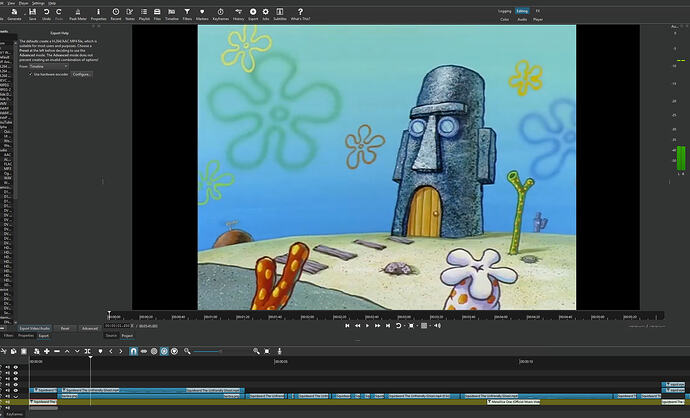Go to previous marker arrow
690x418 pixels.
point(110,351)
